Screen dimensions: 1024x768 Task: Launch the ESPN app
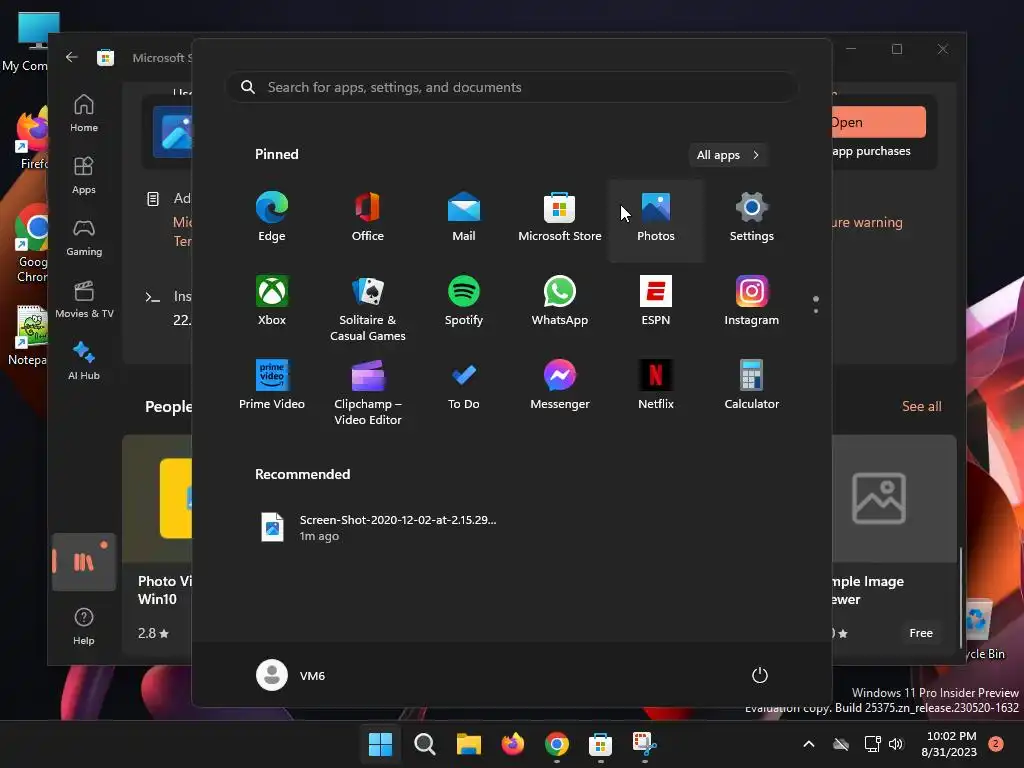(x=656, y=302)
